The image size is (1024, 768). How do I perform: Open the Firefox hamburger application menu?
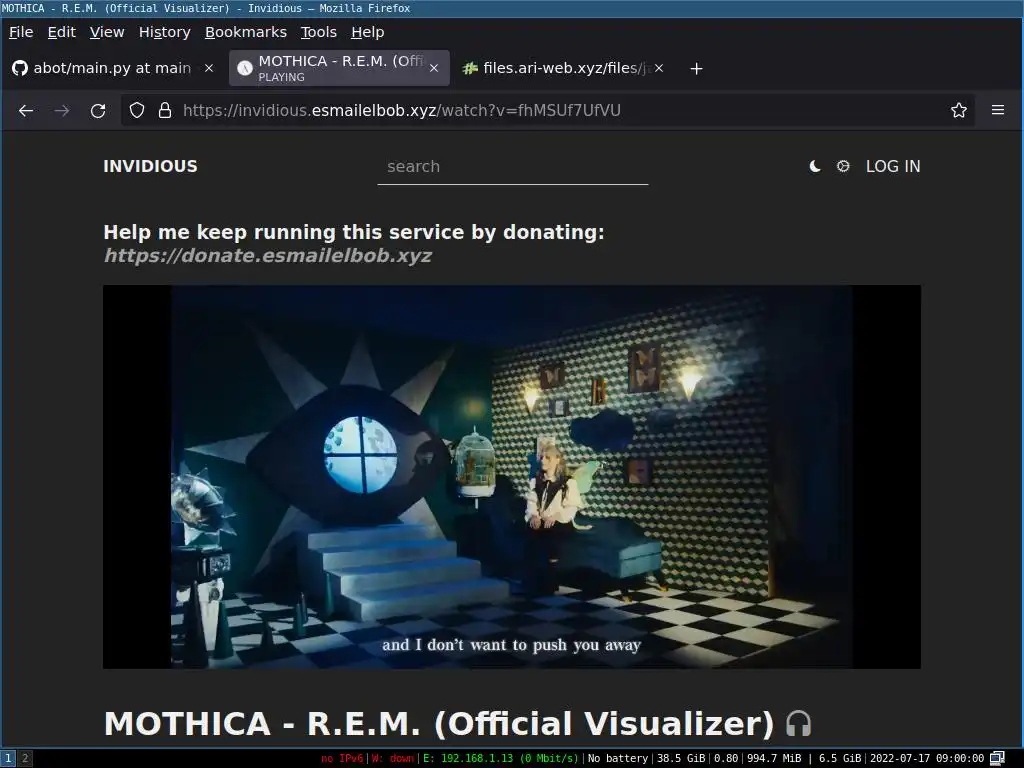pos(998,110)
